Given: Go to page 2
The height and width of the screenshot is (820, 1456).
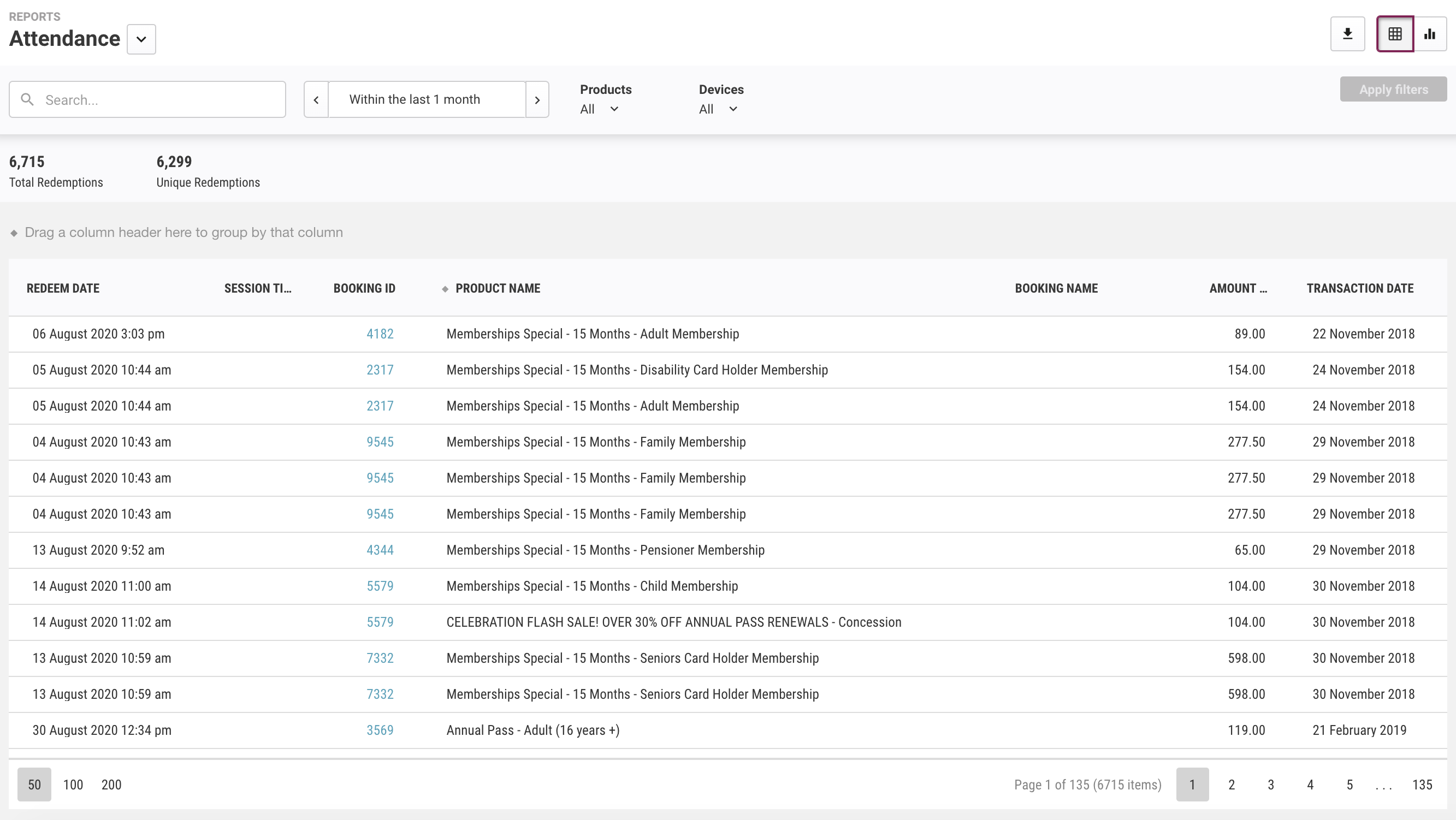Looking at the screenshot, I should (x=1232, y=785).
